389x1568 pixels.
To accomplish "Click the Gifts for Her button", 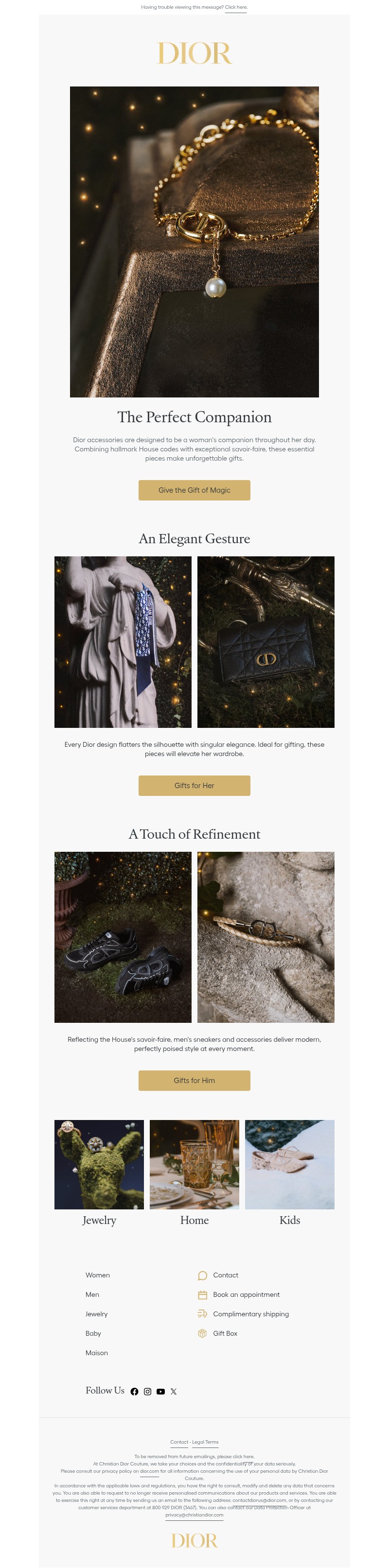I will [194, 785].
